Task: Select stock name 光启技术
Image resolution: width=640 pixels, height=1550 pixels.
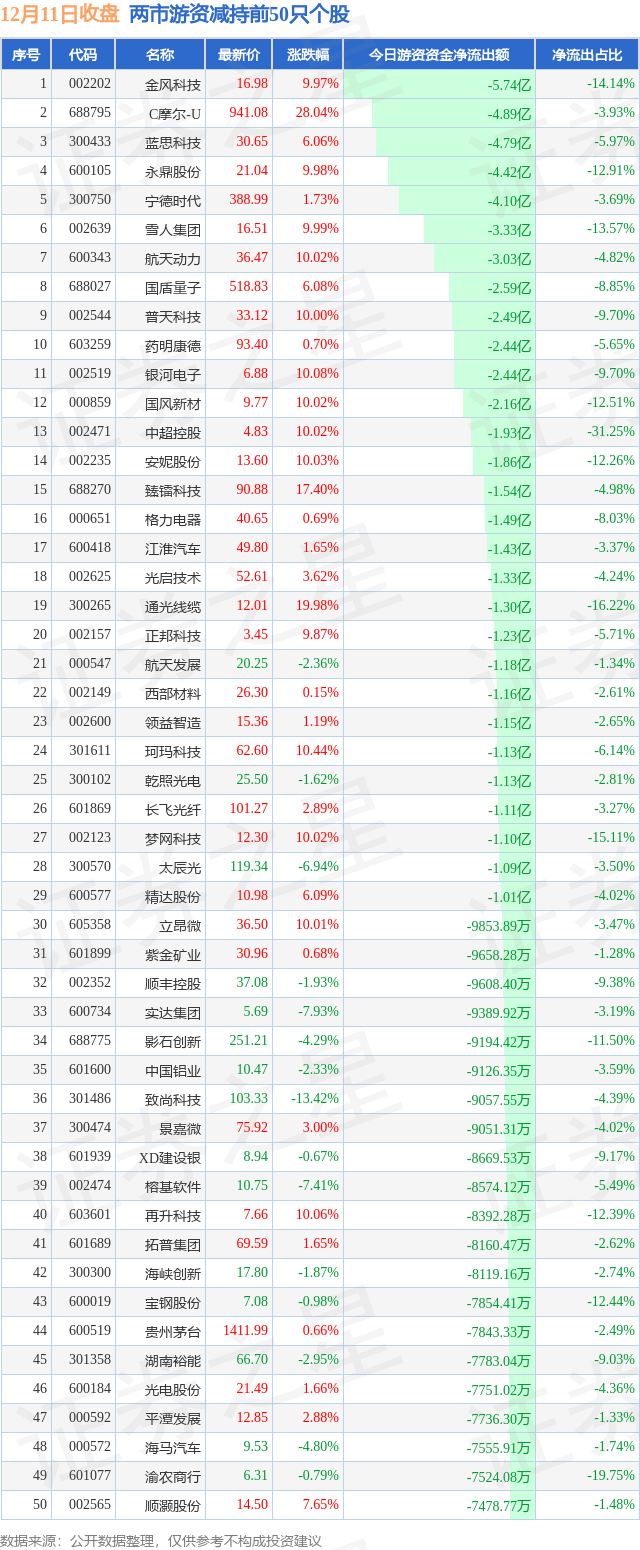Action: 173,577
